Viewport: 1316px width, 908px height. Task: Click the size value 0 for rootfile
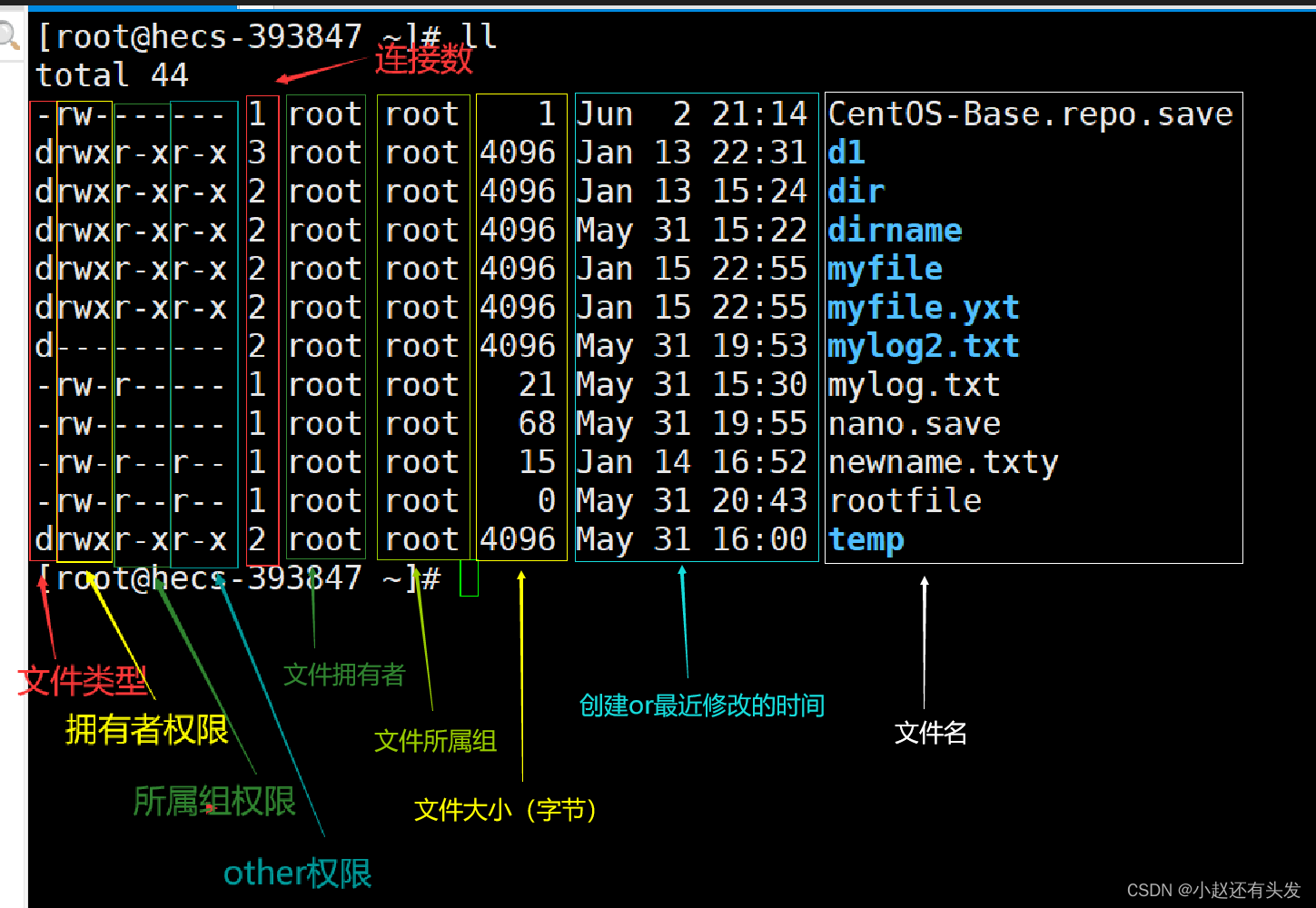tap(546, 501)
